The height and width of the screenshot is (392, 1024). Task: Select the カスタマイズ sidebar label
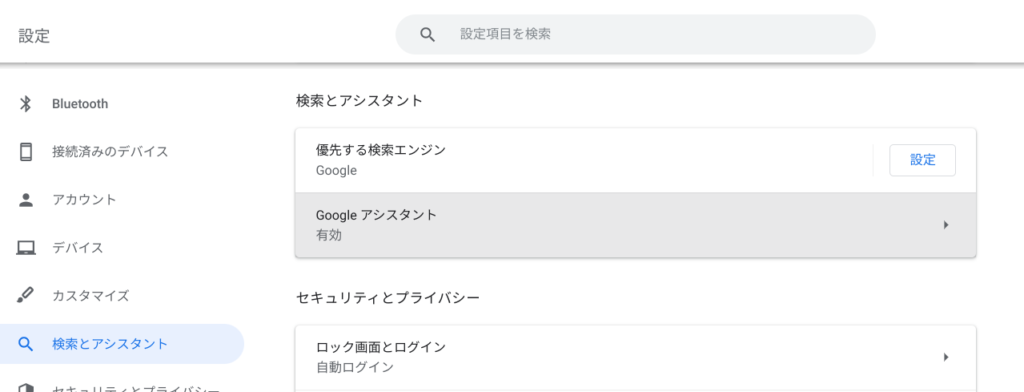click(x=91, y=296)
